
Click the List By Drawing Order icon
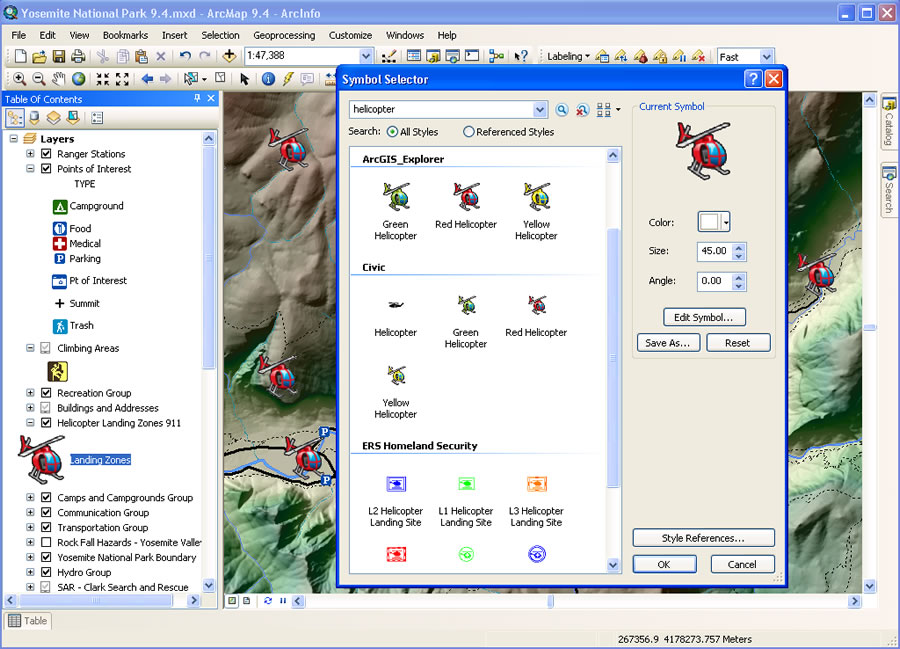[x=15, y=118]
